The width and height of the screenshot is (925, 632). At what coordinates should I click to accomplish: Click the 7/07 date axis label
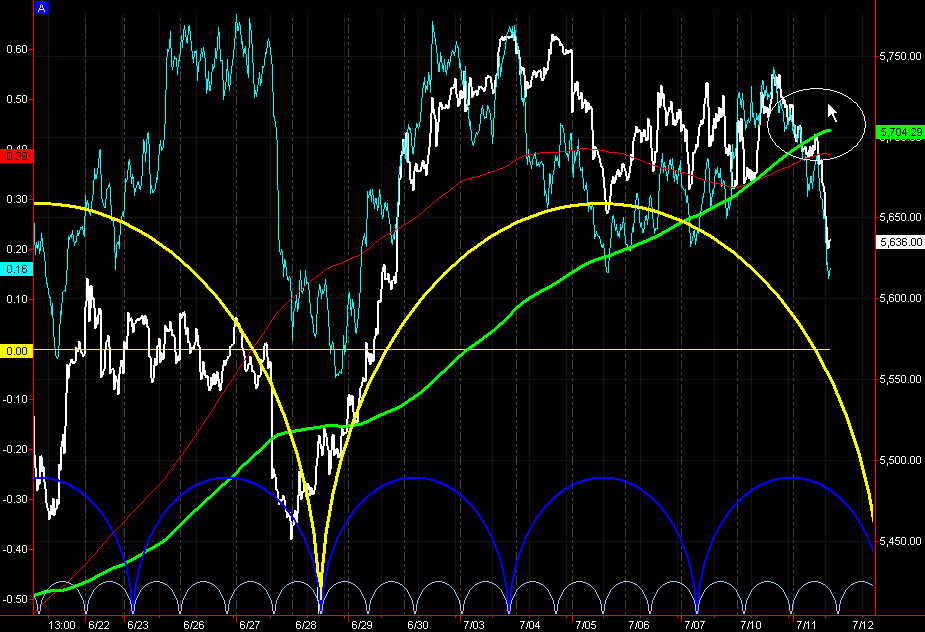pyautogui.click(x=695, y=625)
